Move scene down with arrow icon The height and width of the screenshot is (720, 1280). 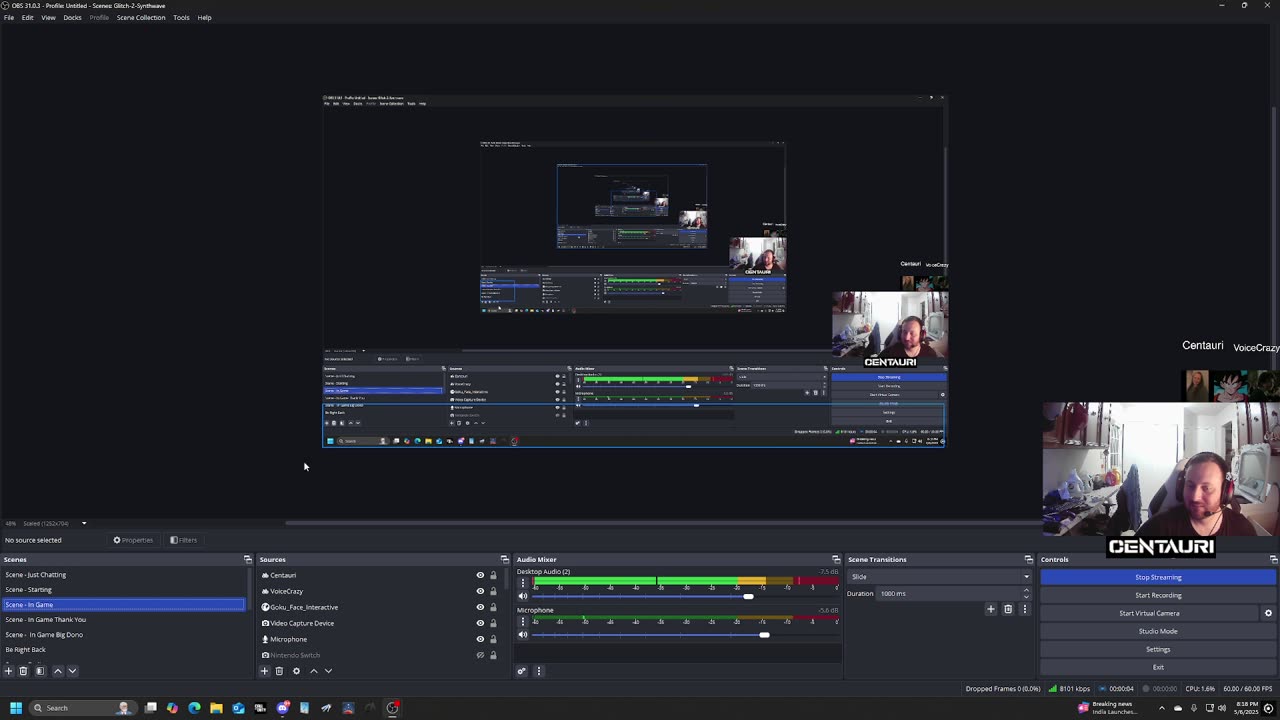[72, 671]
